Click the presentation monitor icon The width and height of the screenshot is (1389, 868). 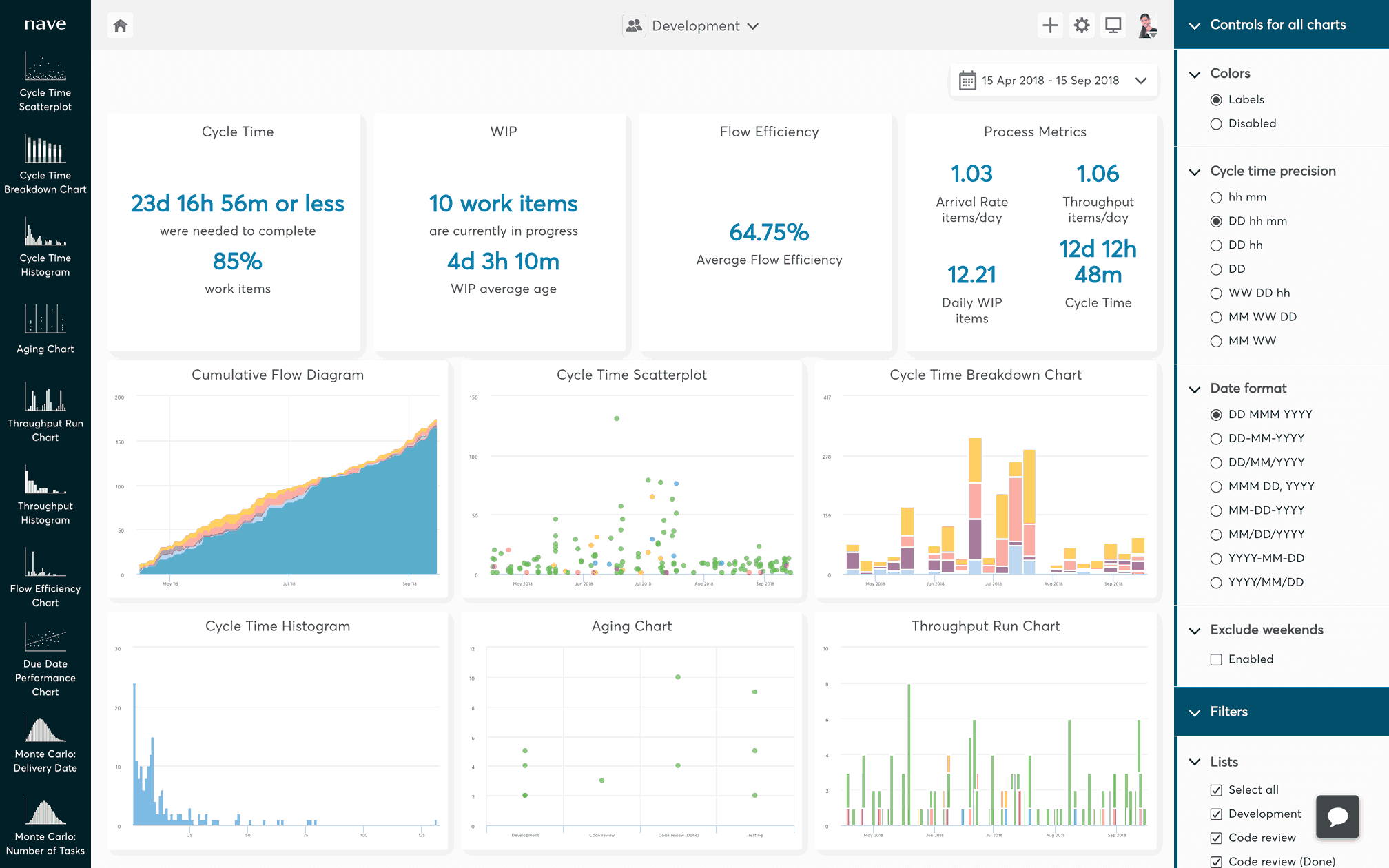(x=1113, y=26)
